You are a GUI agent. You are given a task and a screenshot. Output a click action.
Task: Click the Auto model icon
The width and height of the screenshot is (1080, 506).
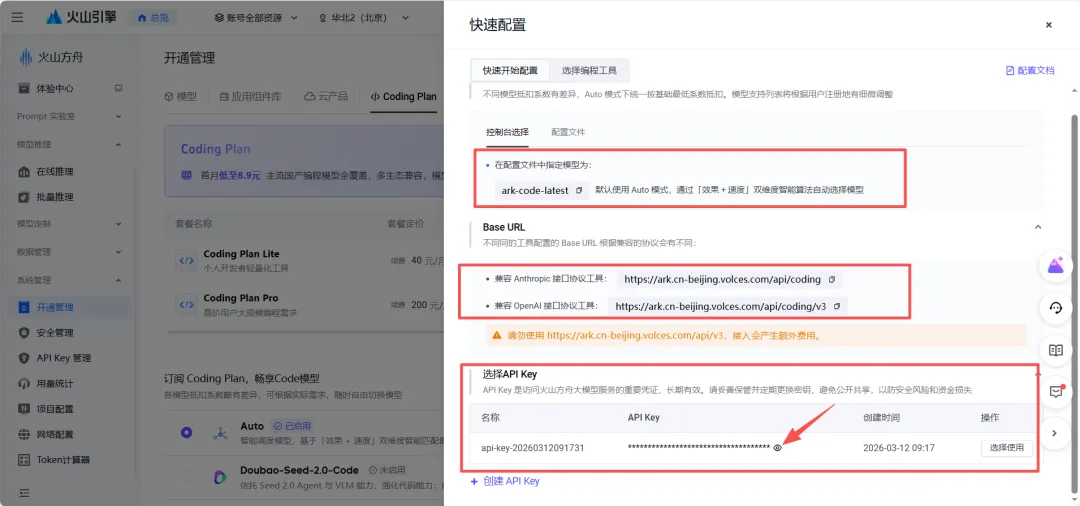(220, 432)
